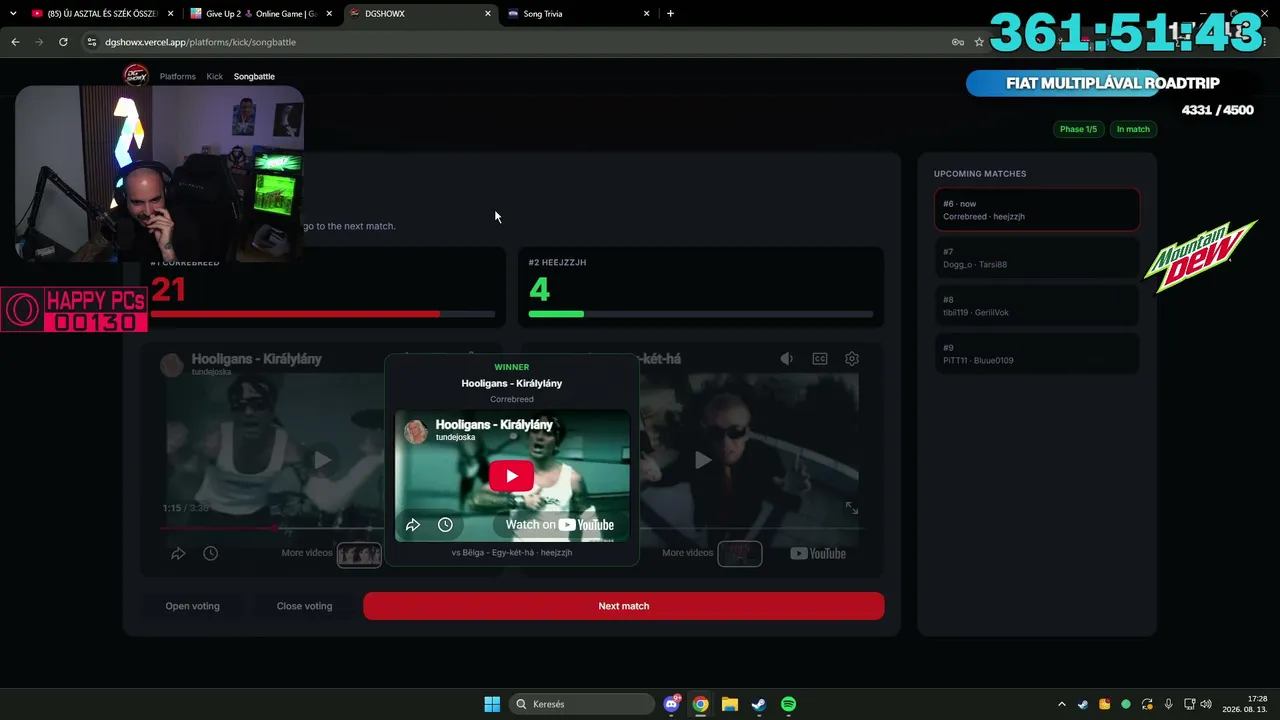Close the DGSHOWX browser tab
This screenshot has width=1280, height=720.
(x=488, y=14)
